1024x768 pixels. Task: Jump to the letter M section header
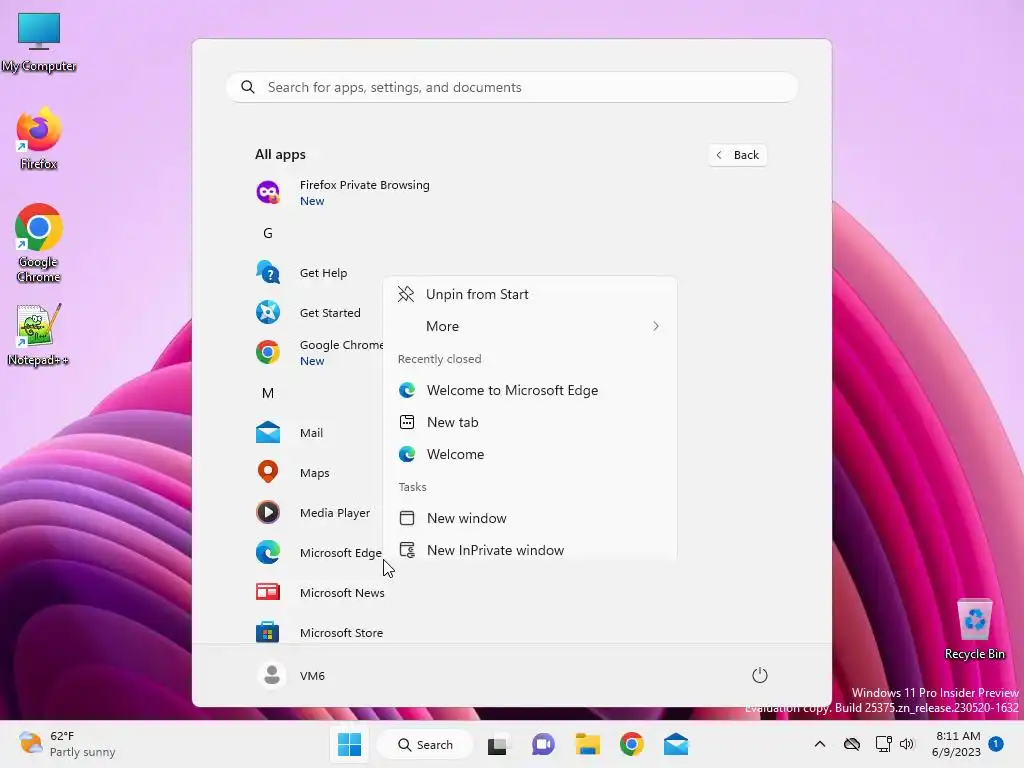(268, 392)
